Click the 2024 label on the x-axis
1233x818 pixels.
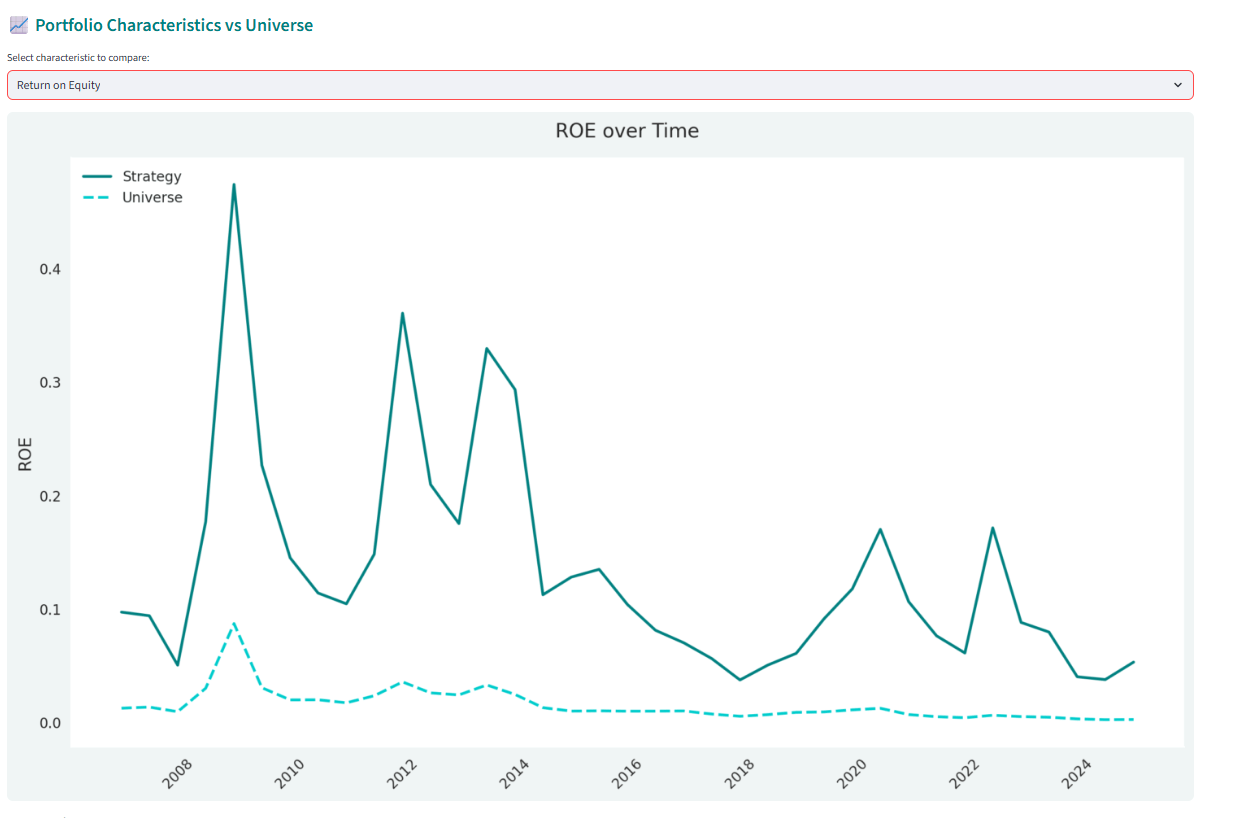pos(1077,774)
